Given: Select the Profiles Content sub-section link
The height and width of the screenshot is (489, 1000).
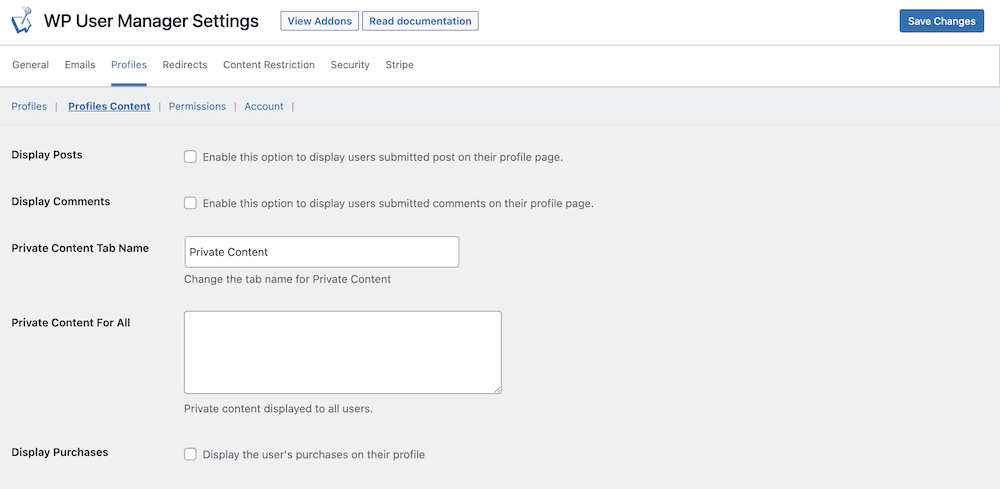Looking at the screenshot, I should pos(109,106).
